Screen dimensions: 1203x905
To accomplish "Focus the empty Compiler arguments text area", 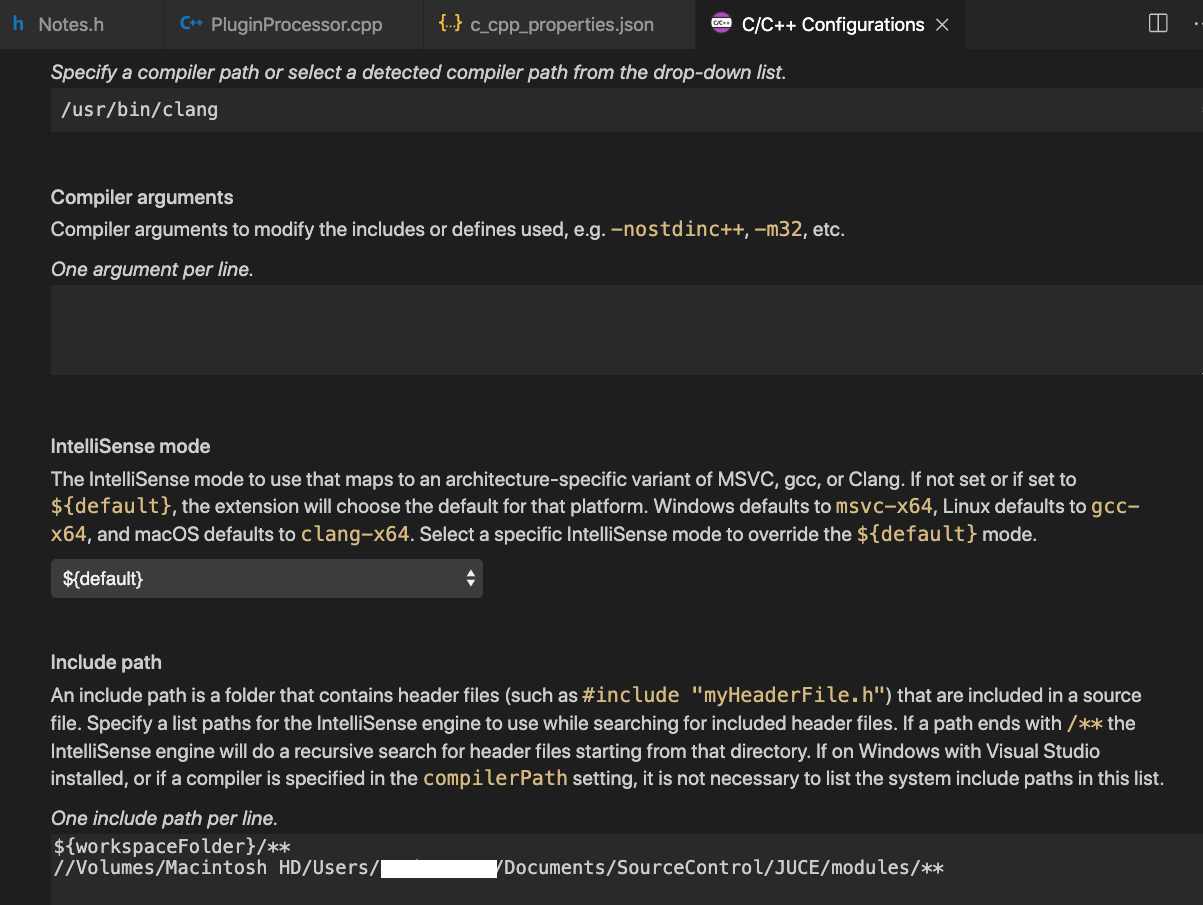I will coord(620,329).
